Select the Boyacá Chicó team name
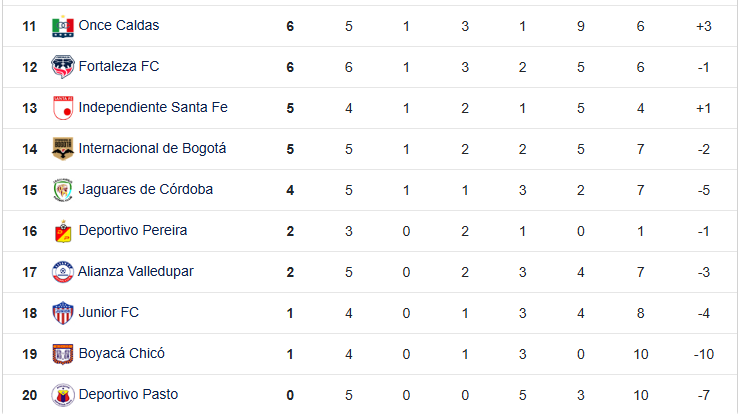The width and height of the screenshot is (738, 414). 121,353
